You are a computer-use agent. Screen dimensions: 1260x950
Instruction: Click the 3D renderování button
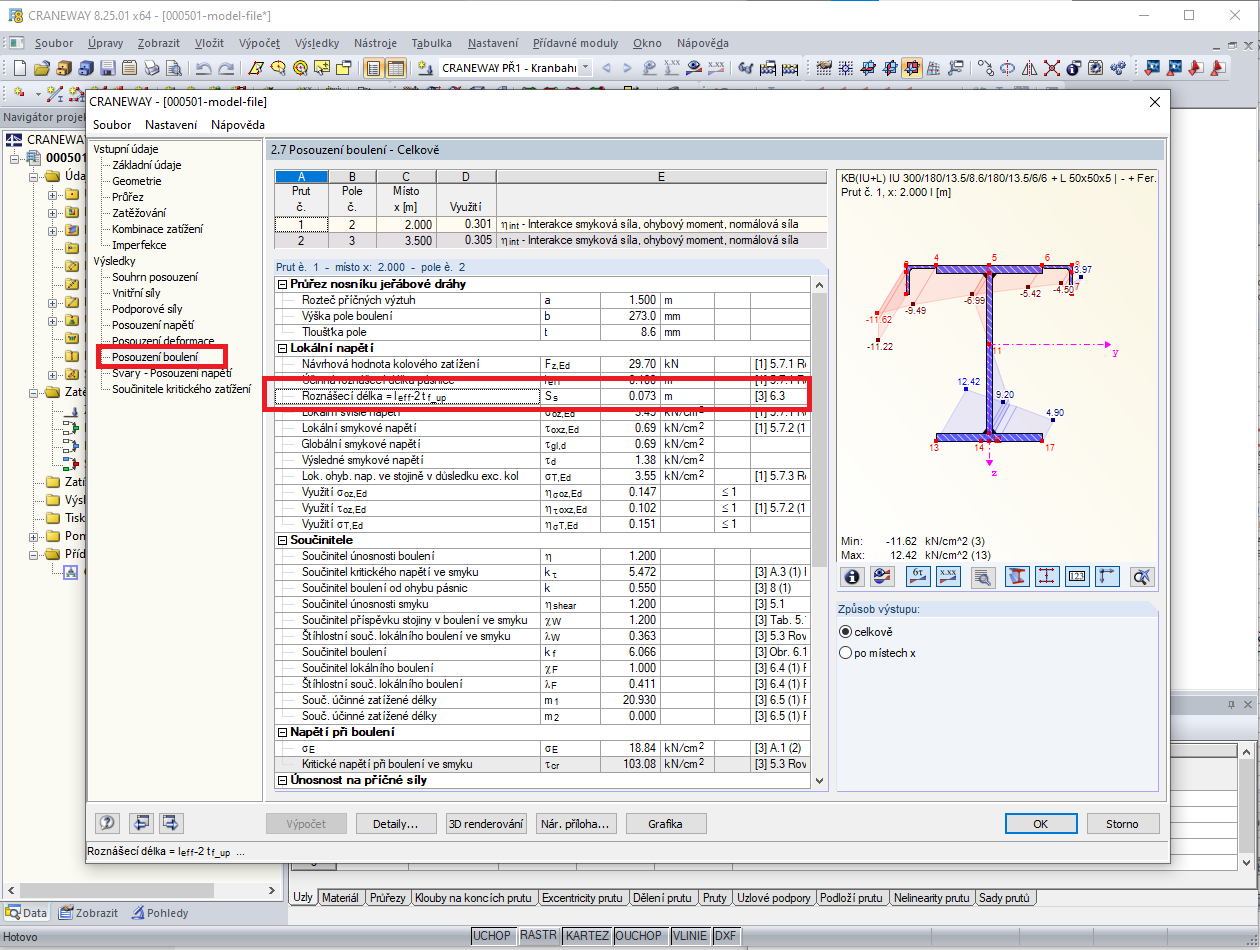tap(487, 824)
